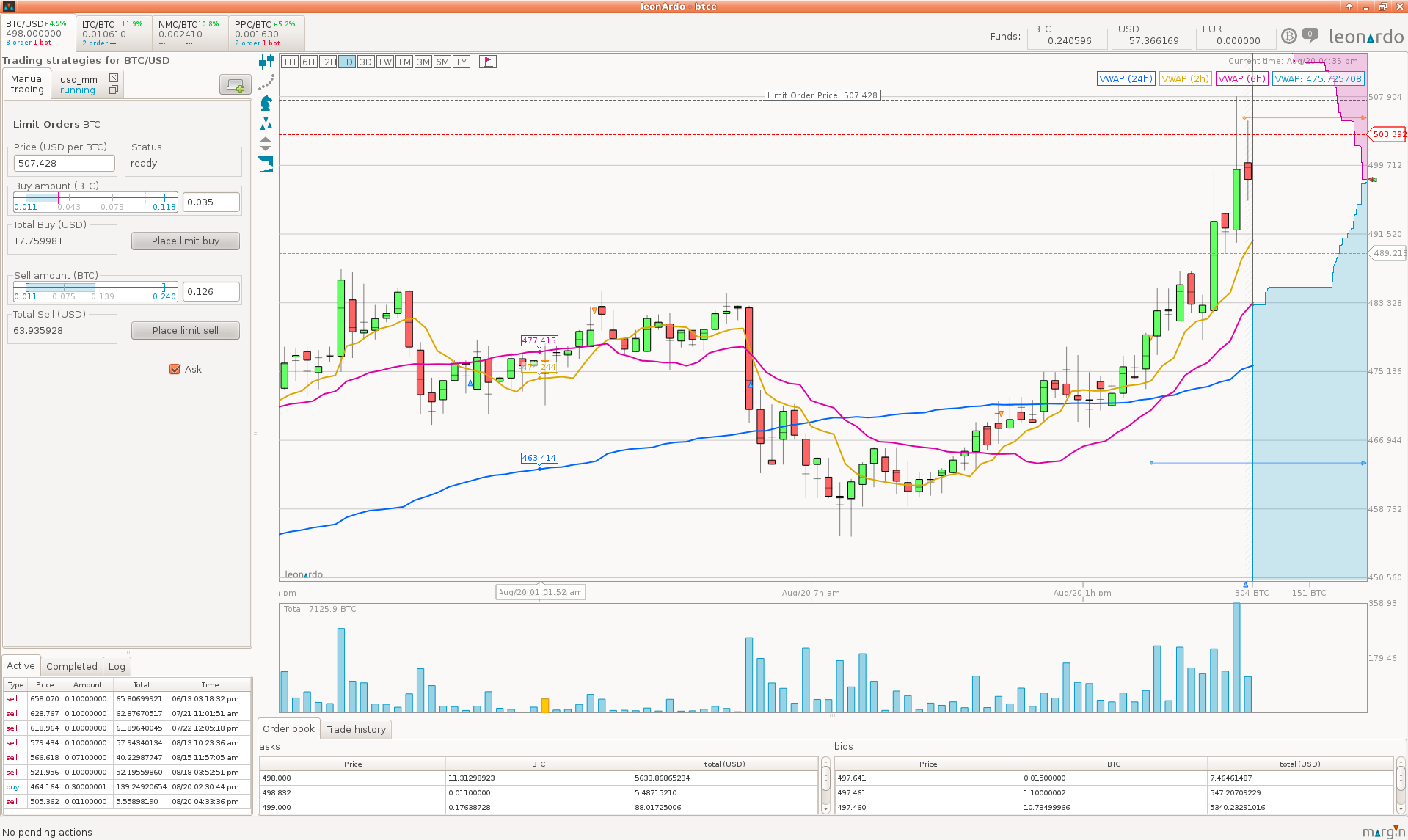
Task: Click the leonardo app icon in title bar
Action: 9,7
